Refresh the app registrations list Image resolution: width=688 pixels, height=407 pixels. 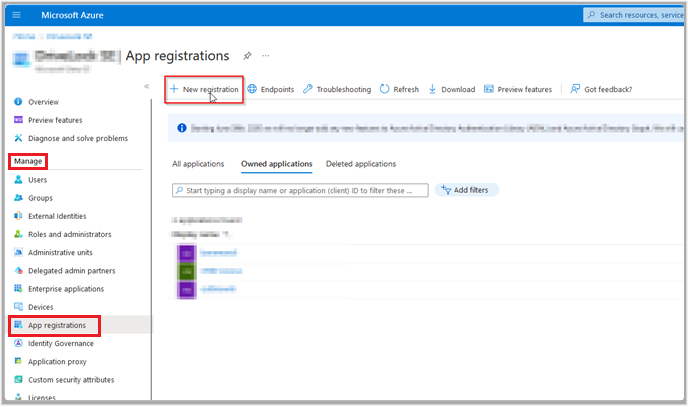coord(399,89)
